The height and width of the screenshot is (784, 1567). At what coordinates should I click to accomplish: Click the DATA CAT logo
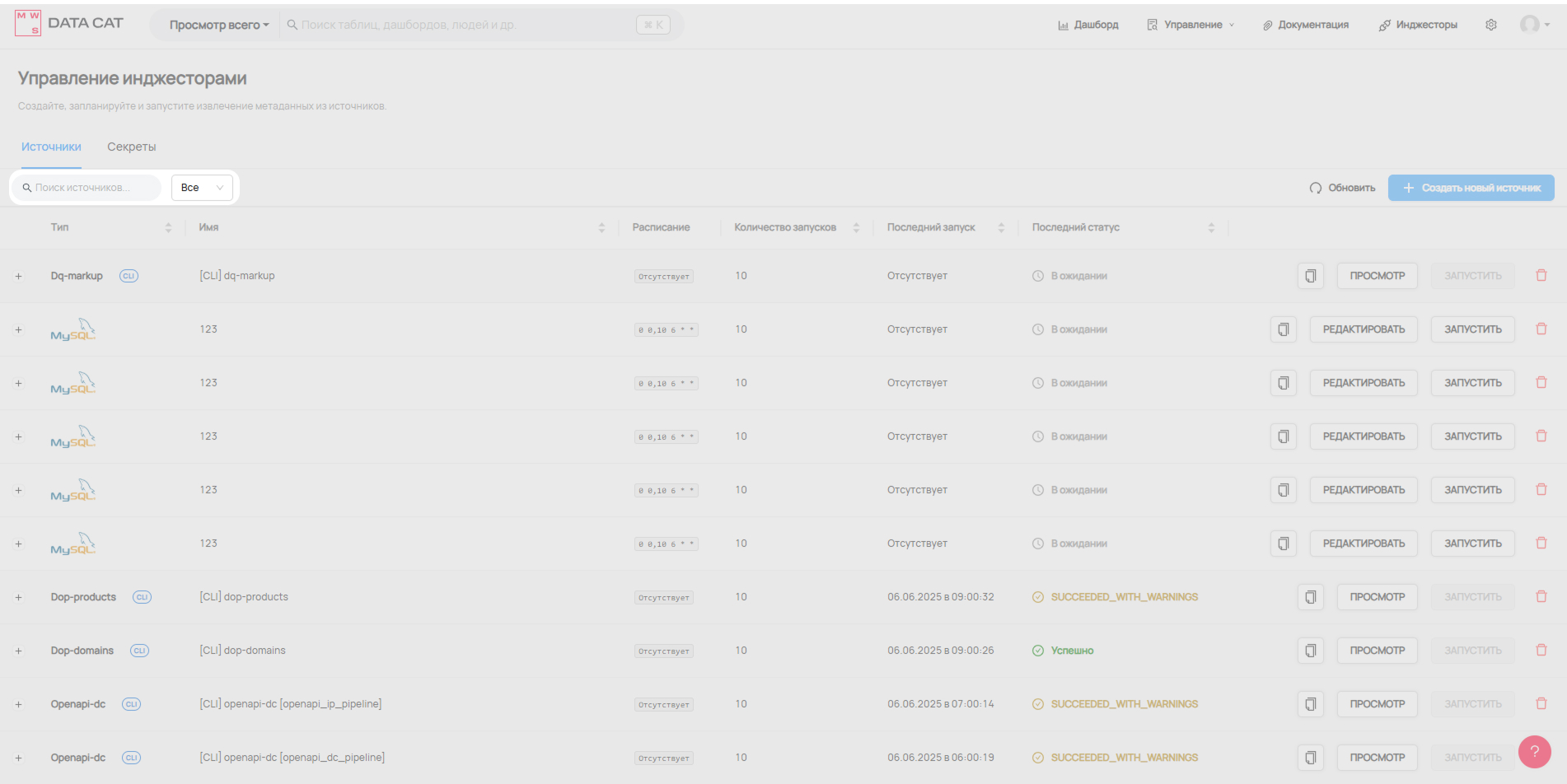tap(69, 23)
